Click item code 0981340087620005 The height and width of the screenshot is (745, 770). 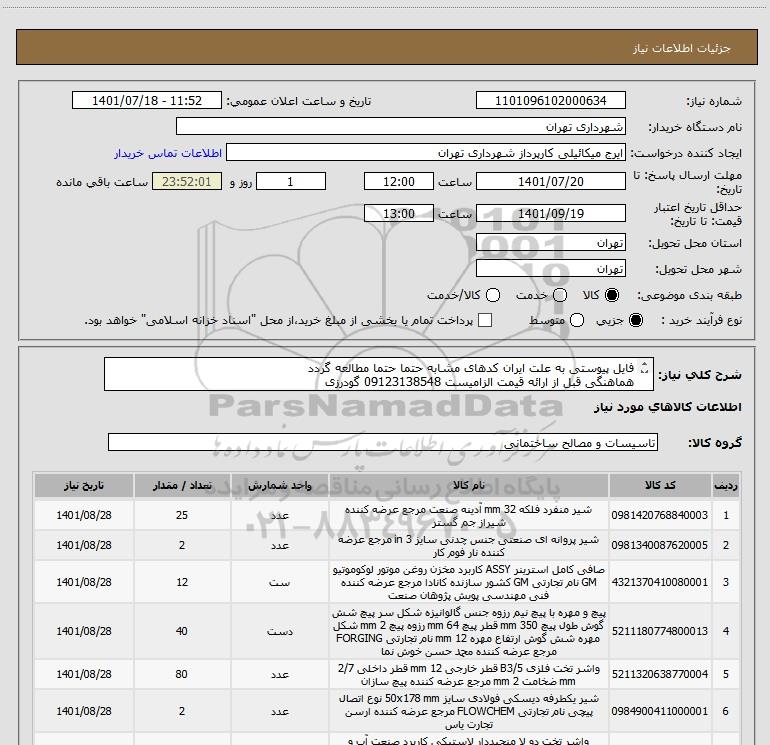pos(660,545)
